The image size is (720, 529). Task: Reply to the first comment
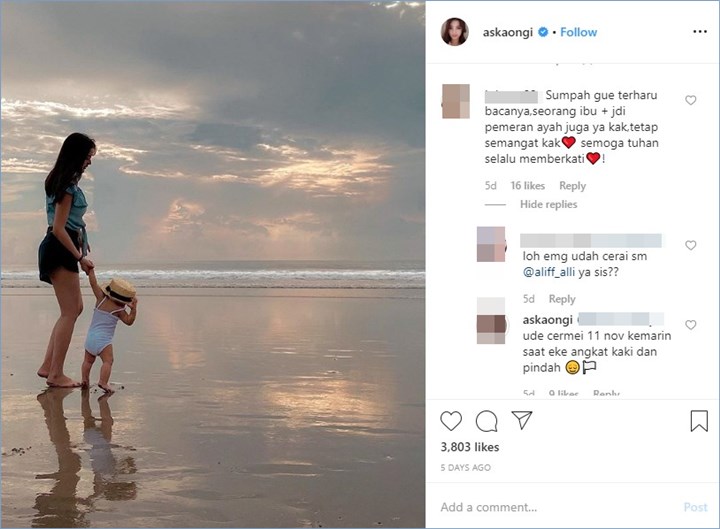click(x=572, y=186)
